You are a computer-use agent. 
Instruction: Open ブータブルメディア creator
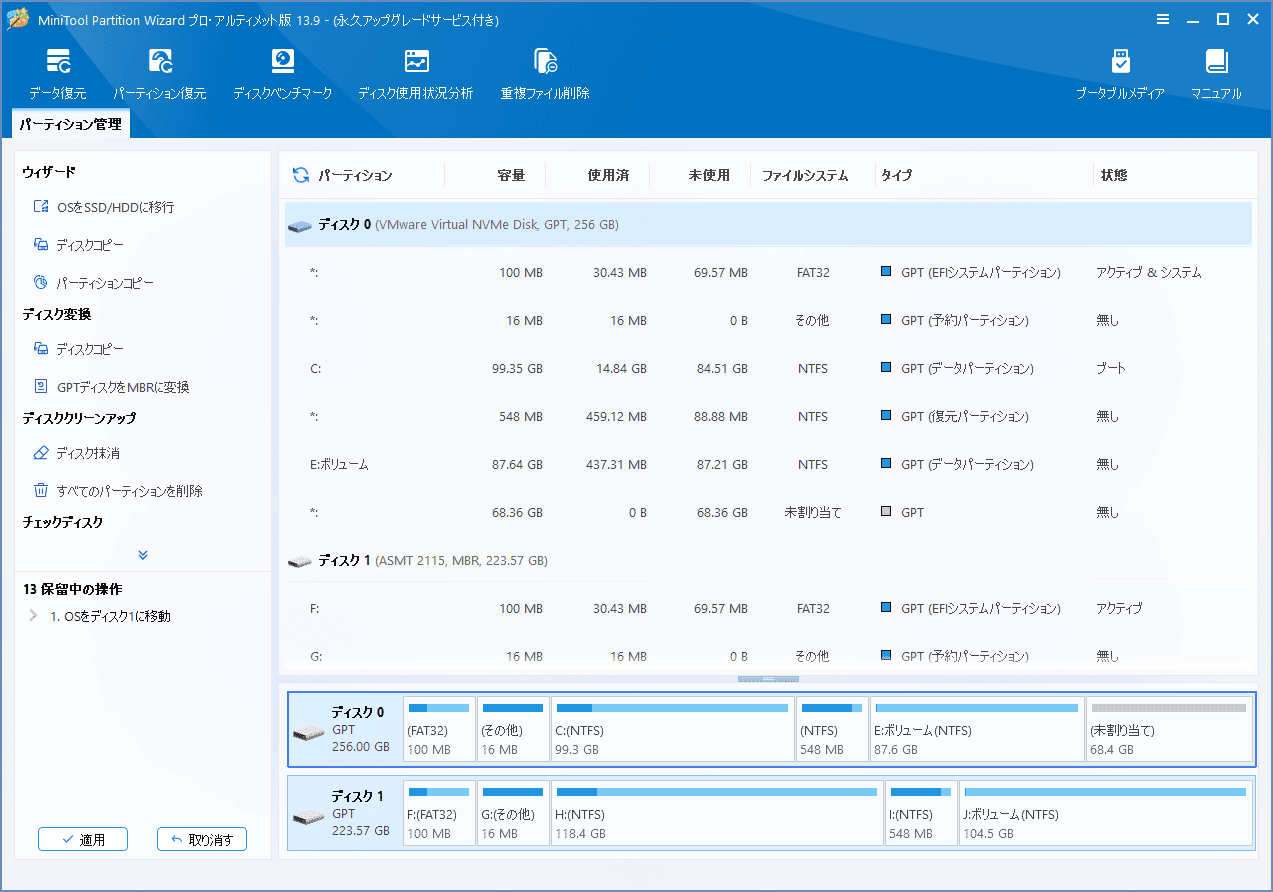1120,74
